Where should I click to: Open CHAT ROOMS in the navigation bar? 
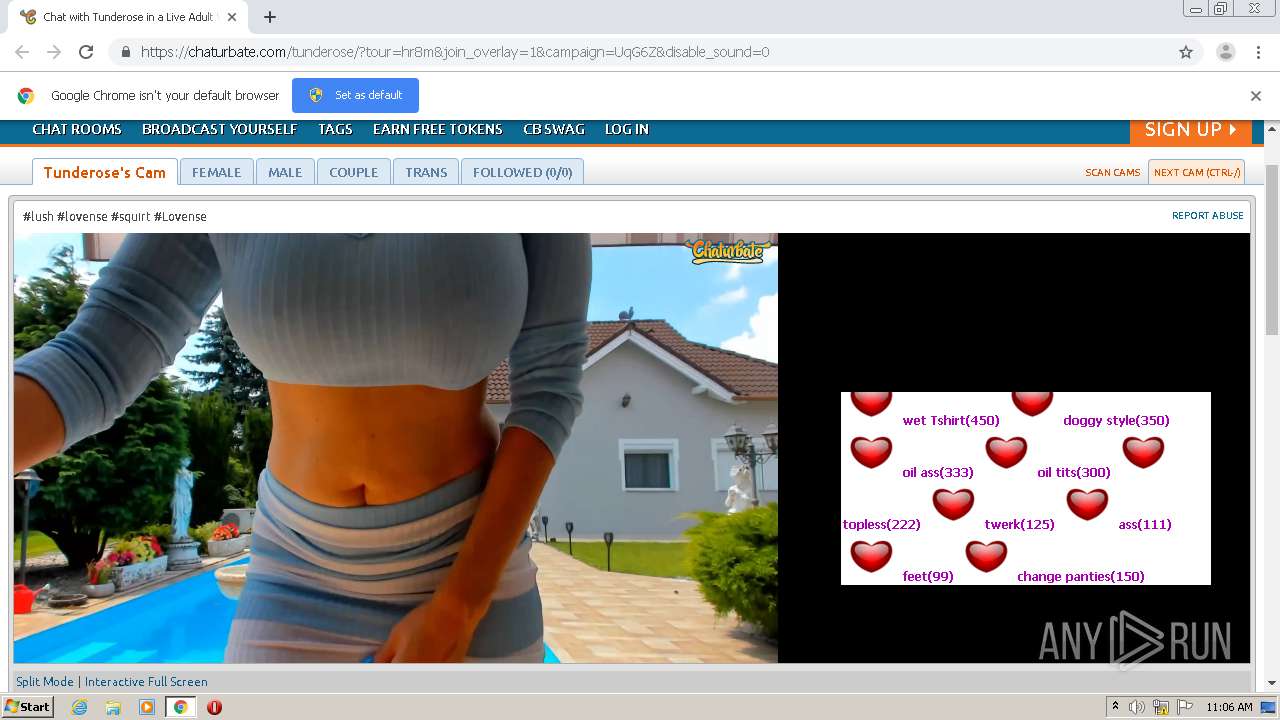[77, 129]
